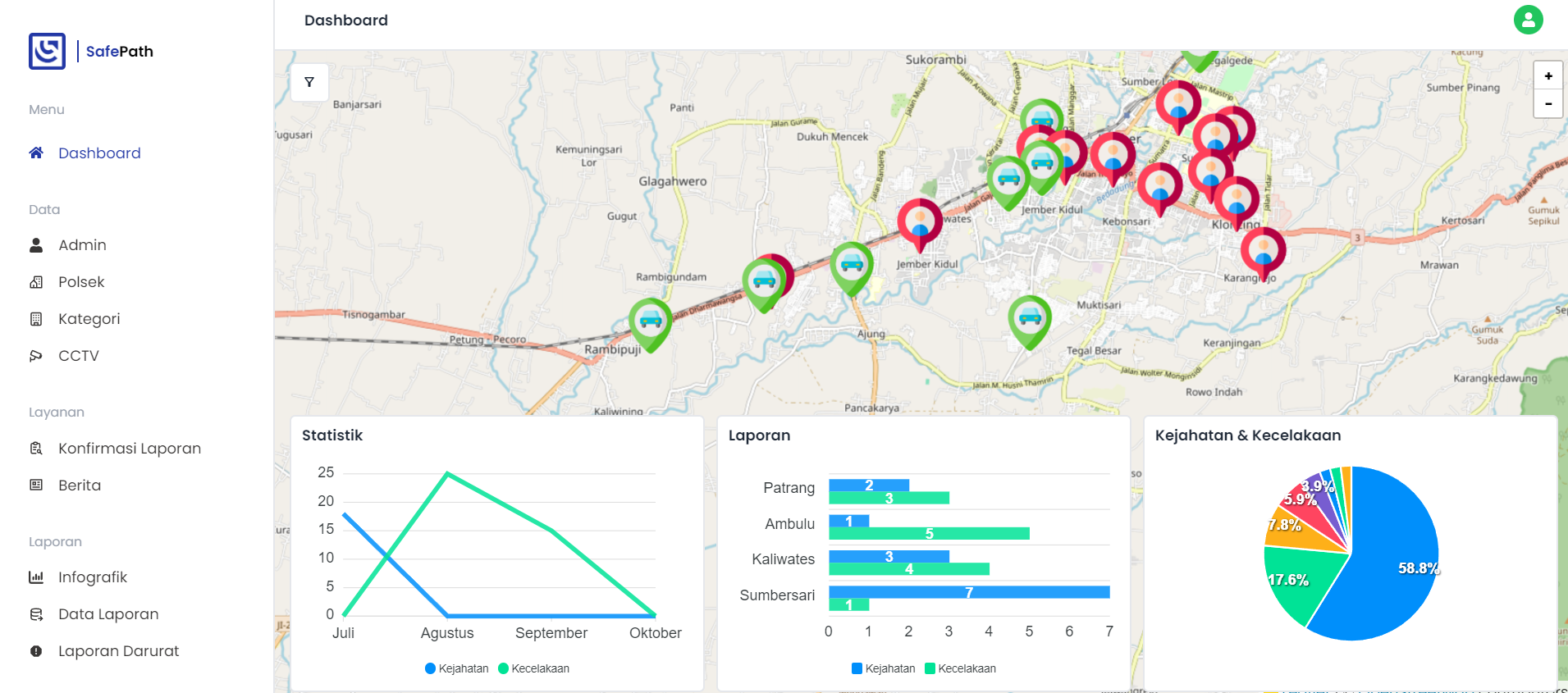This screenshot has height=693, width=1568.
Task: Open the Konfirmasi Laporan menu item
Action: click(x=129, y=449)
